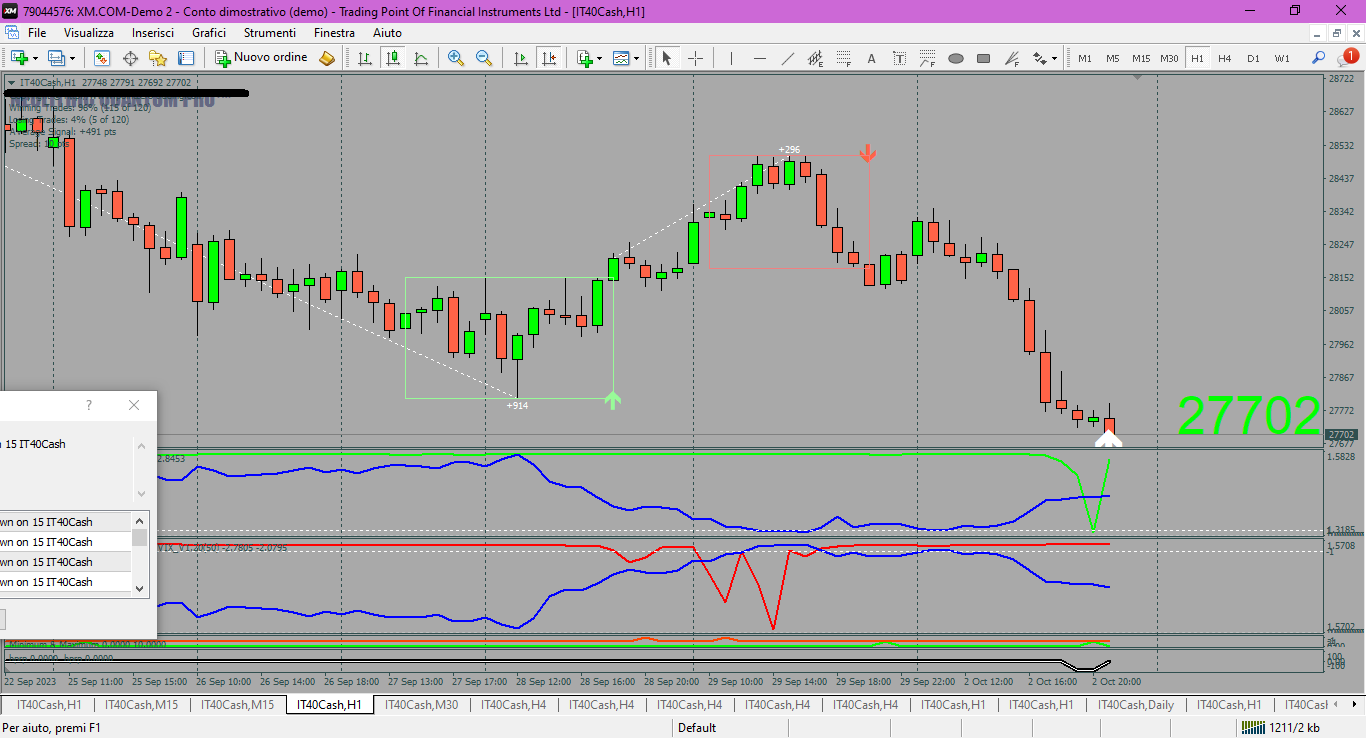Open the Grafici menu

[x=209, y=33]
